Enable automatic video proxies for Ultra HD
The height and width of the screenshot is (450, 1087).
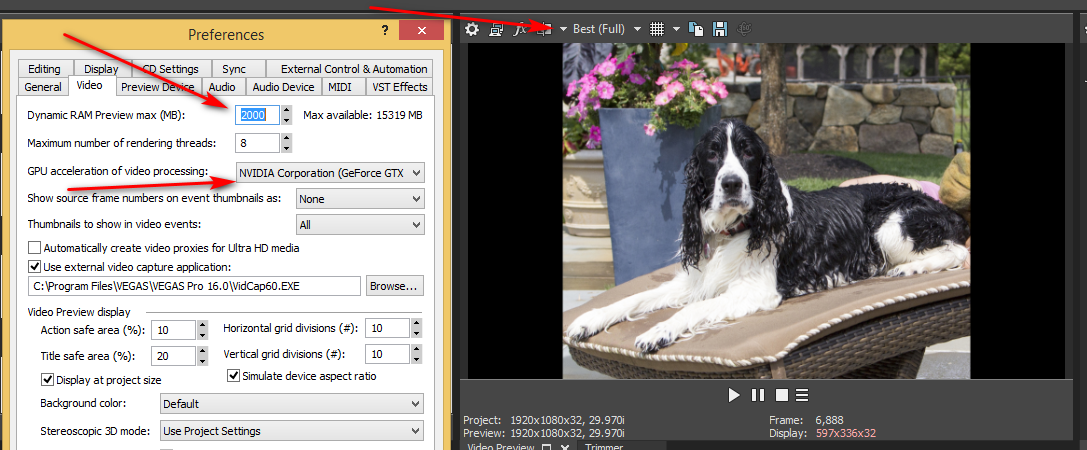(33, 248)
